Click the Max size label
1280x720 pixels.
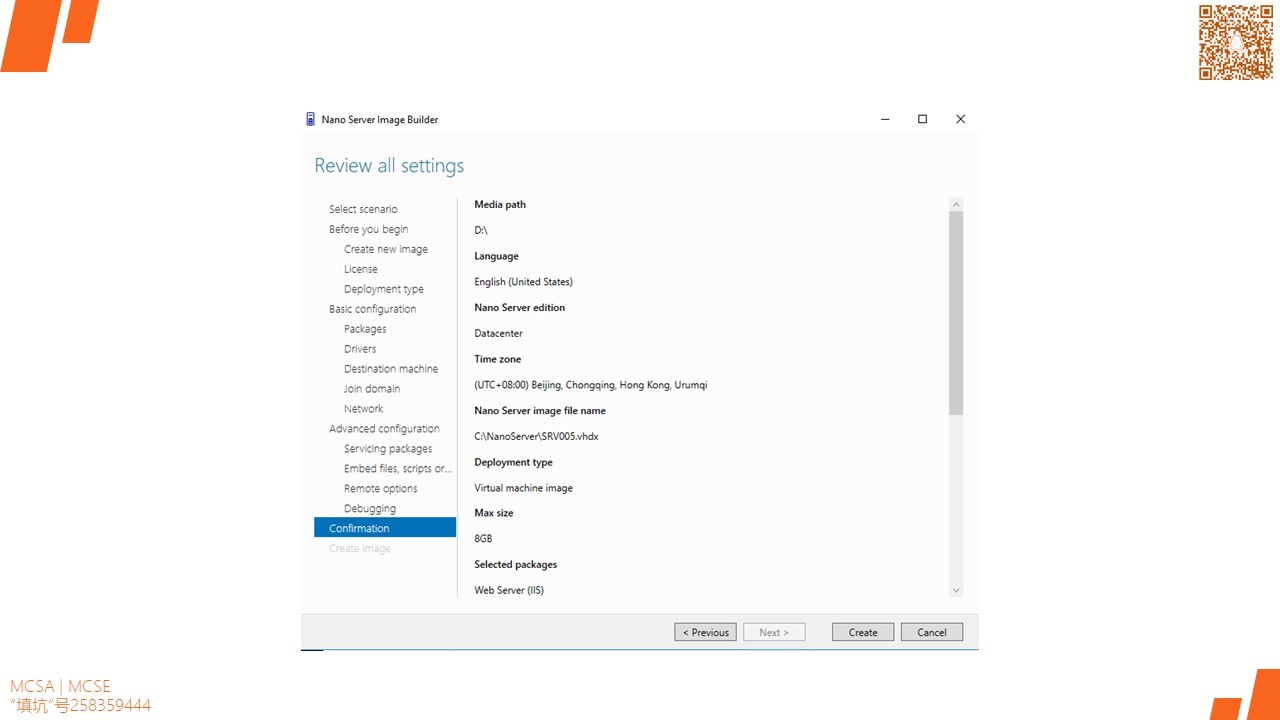point(493,513)
